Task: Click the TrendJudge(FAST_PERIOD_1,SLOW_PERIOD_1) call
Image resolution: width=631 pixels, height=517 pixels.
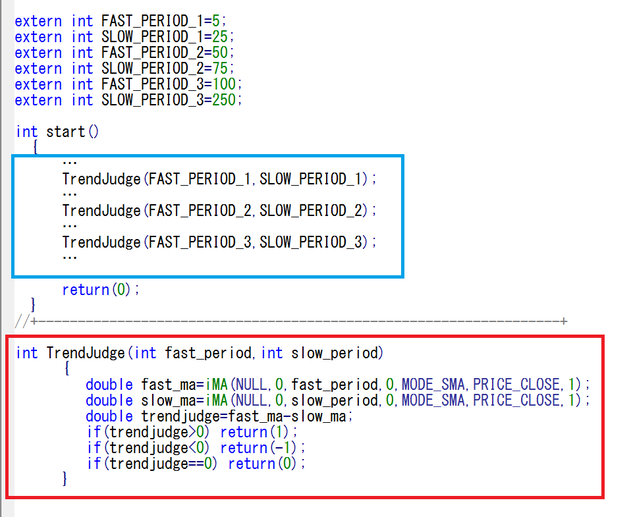Action: tap(219, 179)
